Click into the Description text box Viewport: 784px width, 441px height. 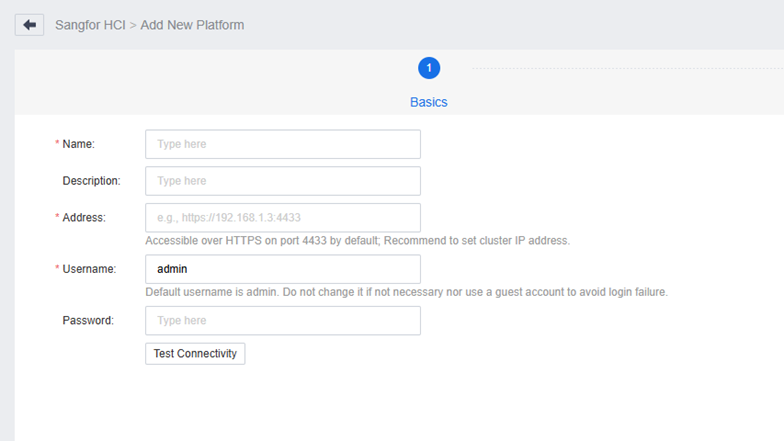[x=283, y=181]
